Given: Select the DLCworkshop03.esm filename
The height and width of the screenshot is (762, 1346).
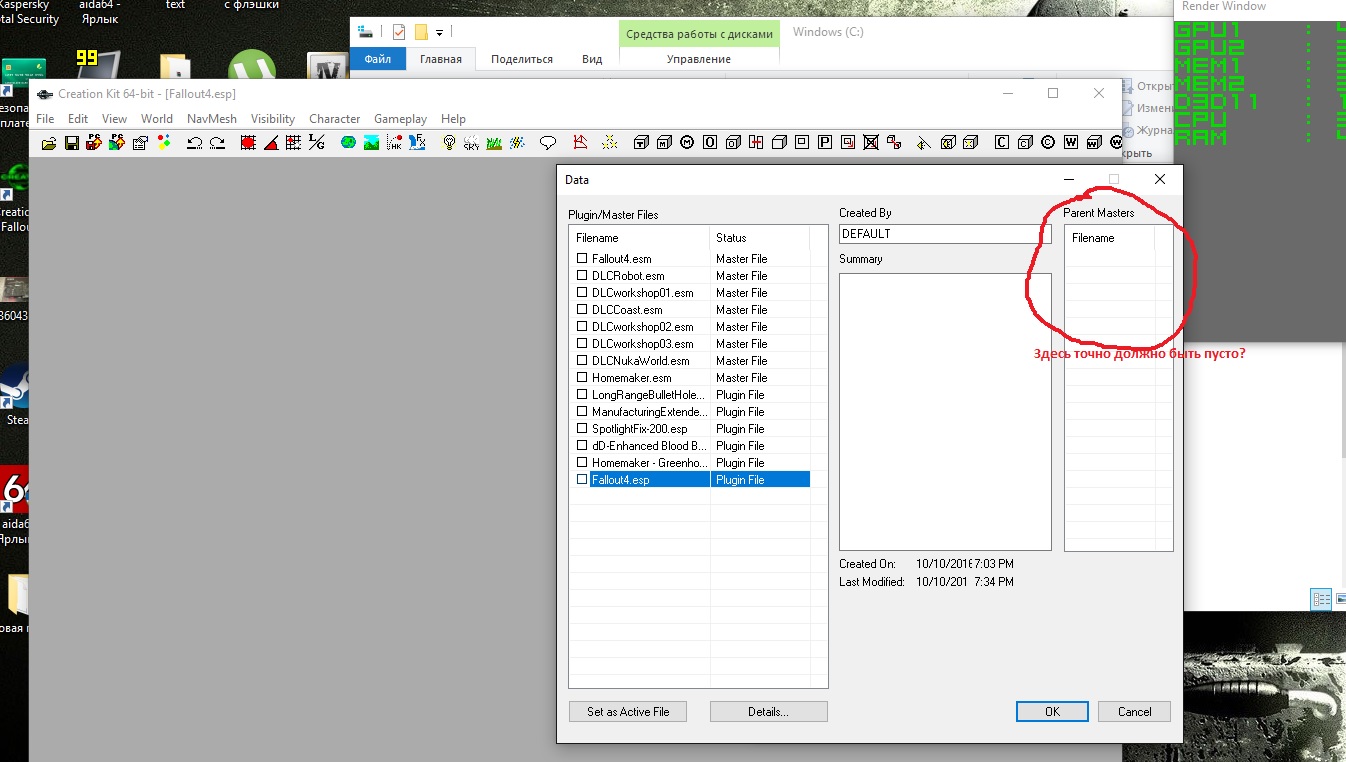Looking at the screenshot, I should (x=642, y=344).
